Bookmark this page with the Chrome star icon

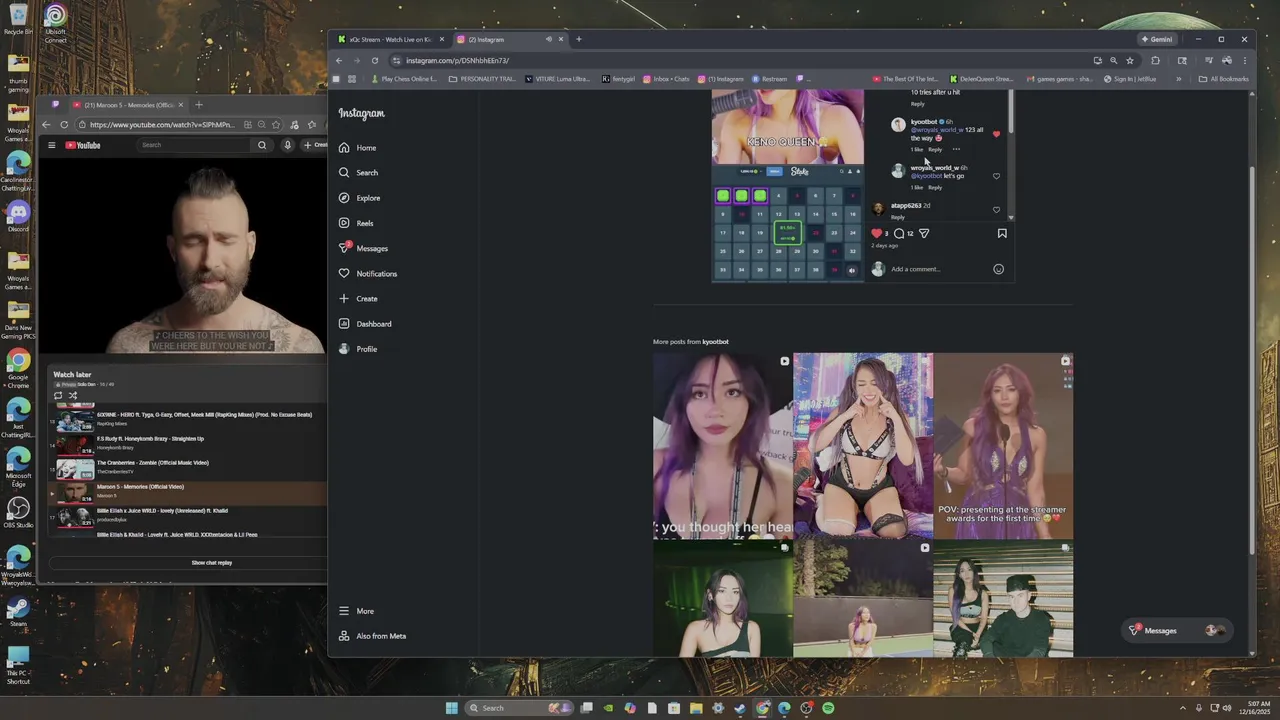coord(1130,60)
